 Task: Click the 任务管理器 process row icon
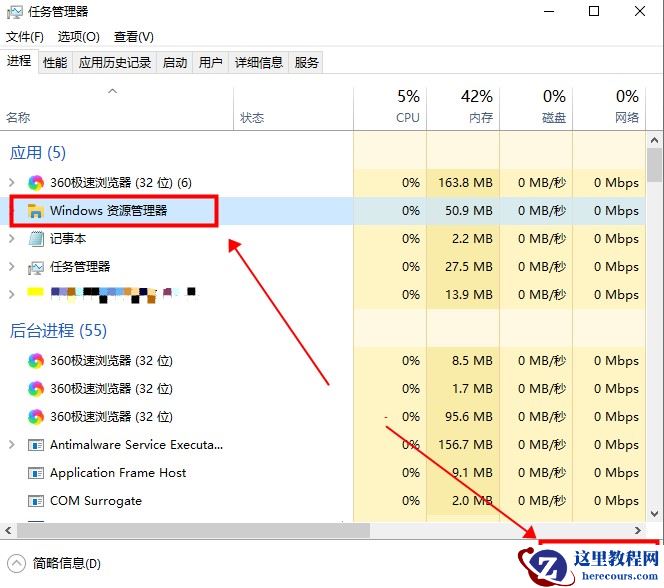[x=36, y=267]
